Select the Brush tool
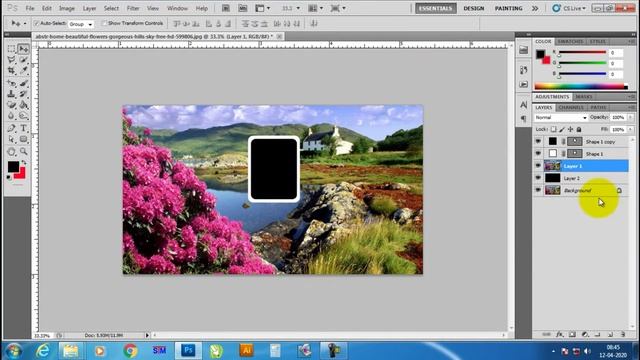This screenshot has width=640, height=360. pos(23,84)
